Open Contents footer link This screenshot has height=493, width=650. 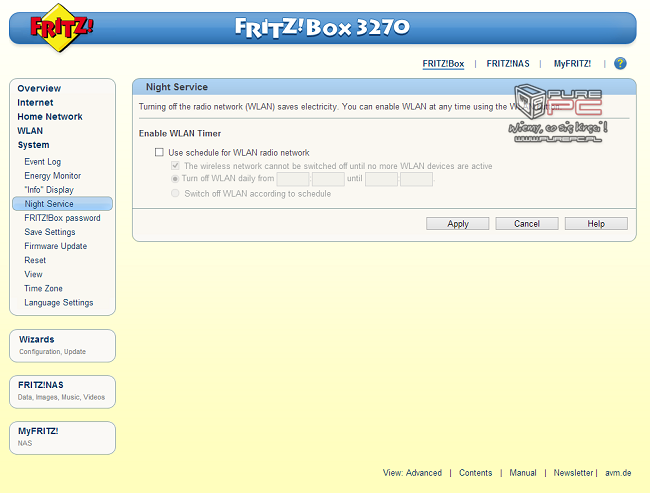(x=475, y=473)
